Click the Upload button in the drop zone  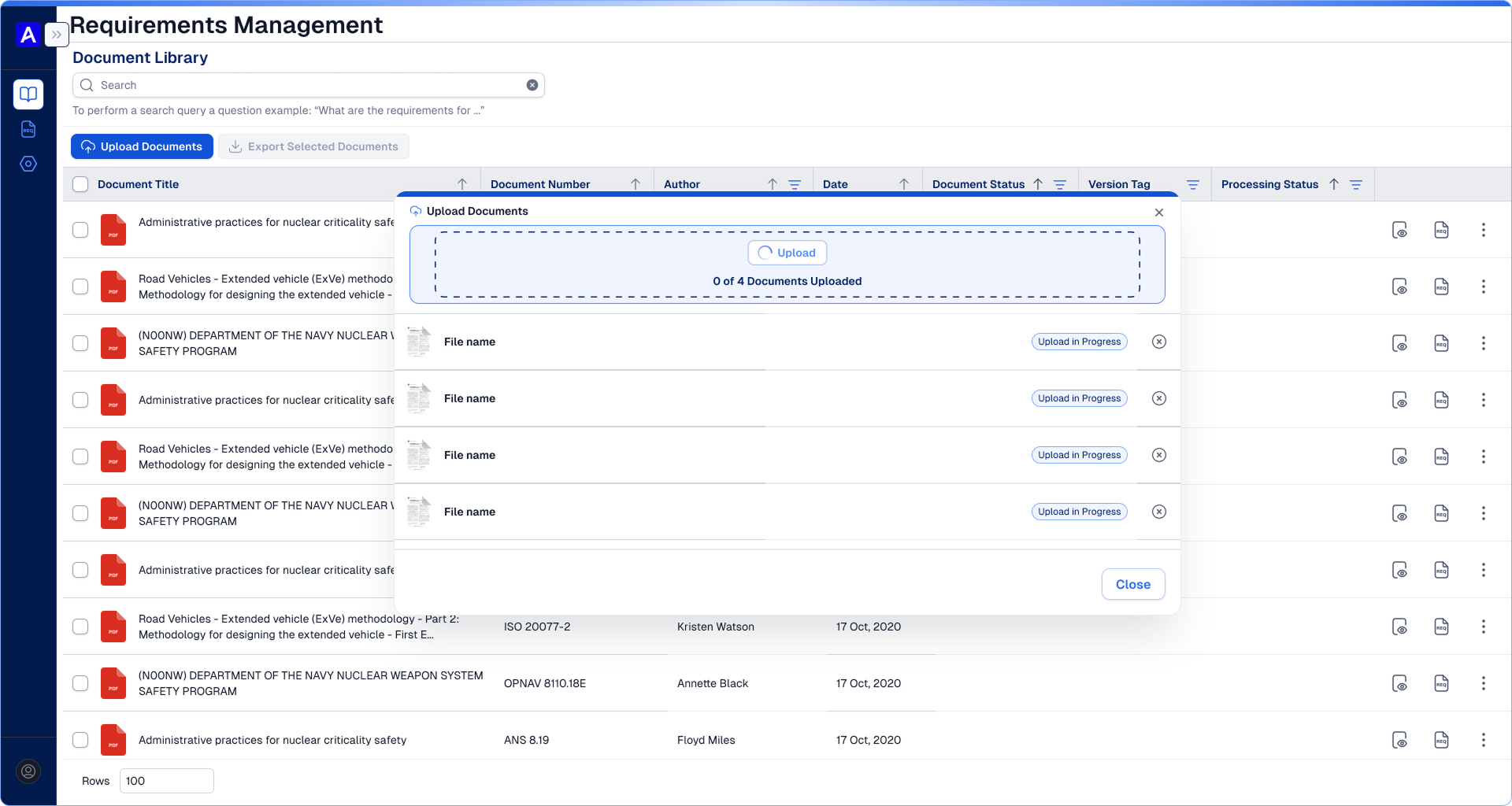[x=787, y=253]
